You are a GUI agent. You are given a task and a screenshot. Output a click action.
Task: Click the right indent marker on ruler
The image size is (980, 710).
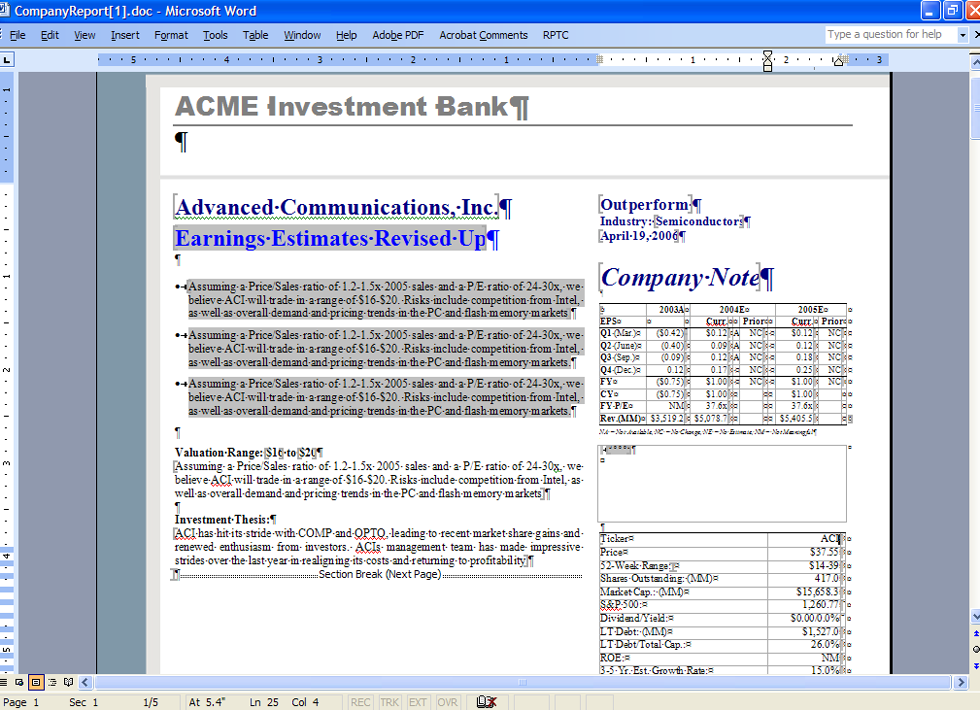coord(839,61)
